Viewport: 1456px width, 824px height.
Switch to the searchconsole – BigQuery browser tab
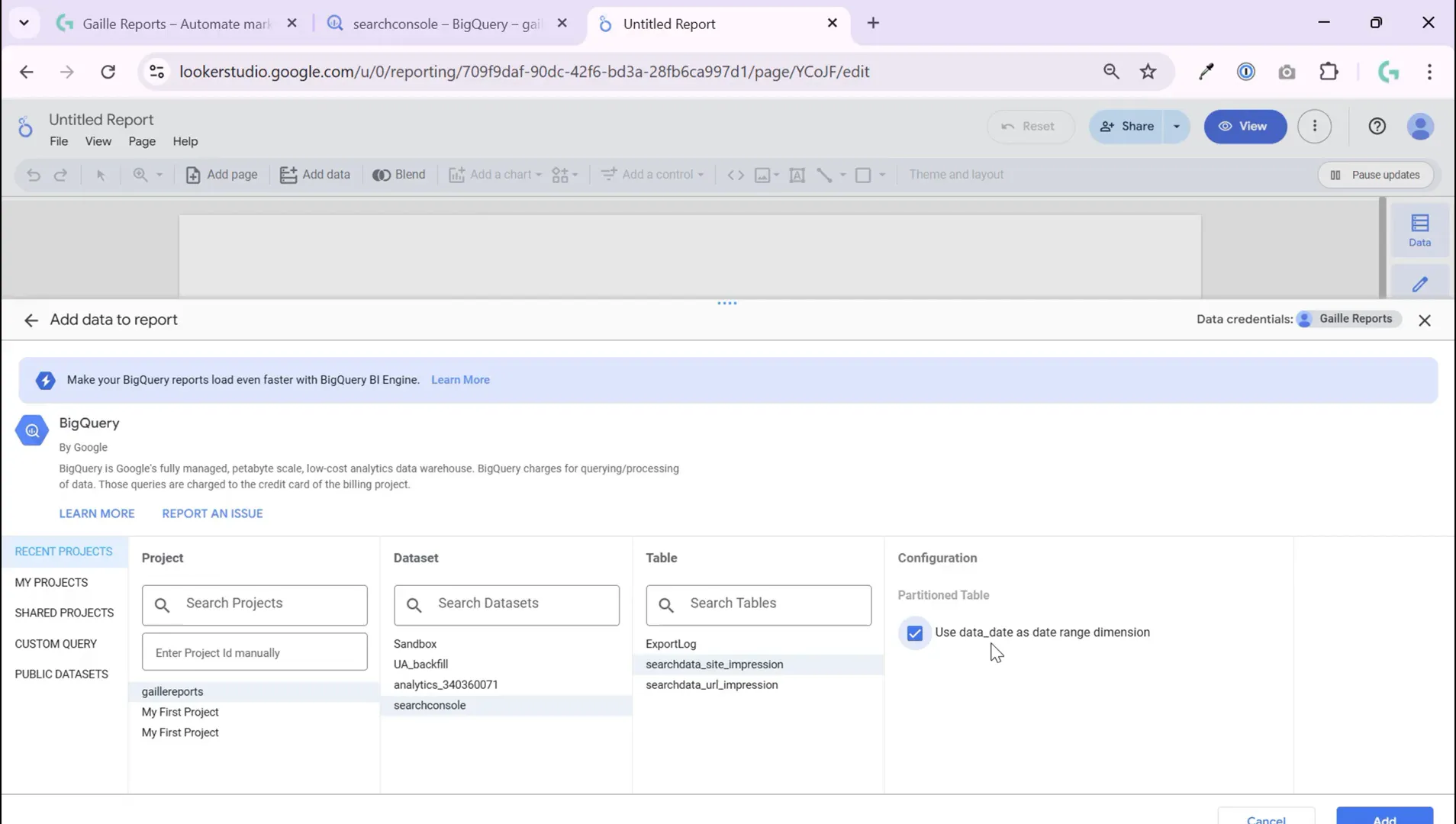coord(448,24)
